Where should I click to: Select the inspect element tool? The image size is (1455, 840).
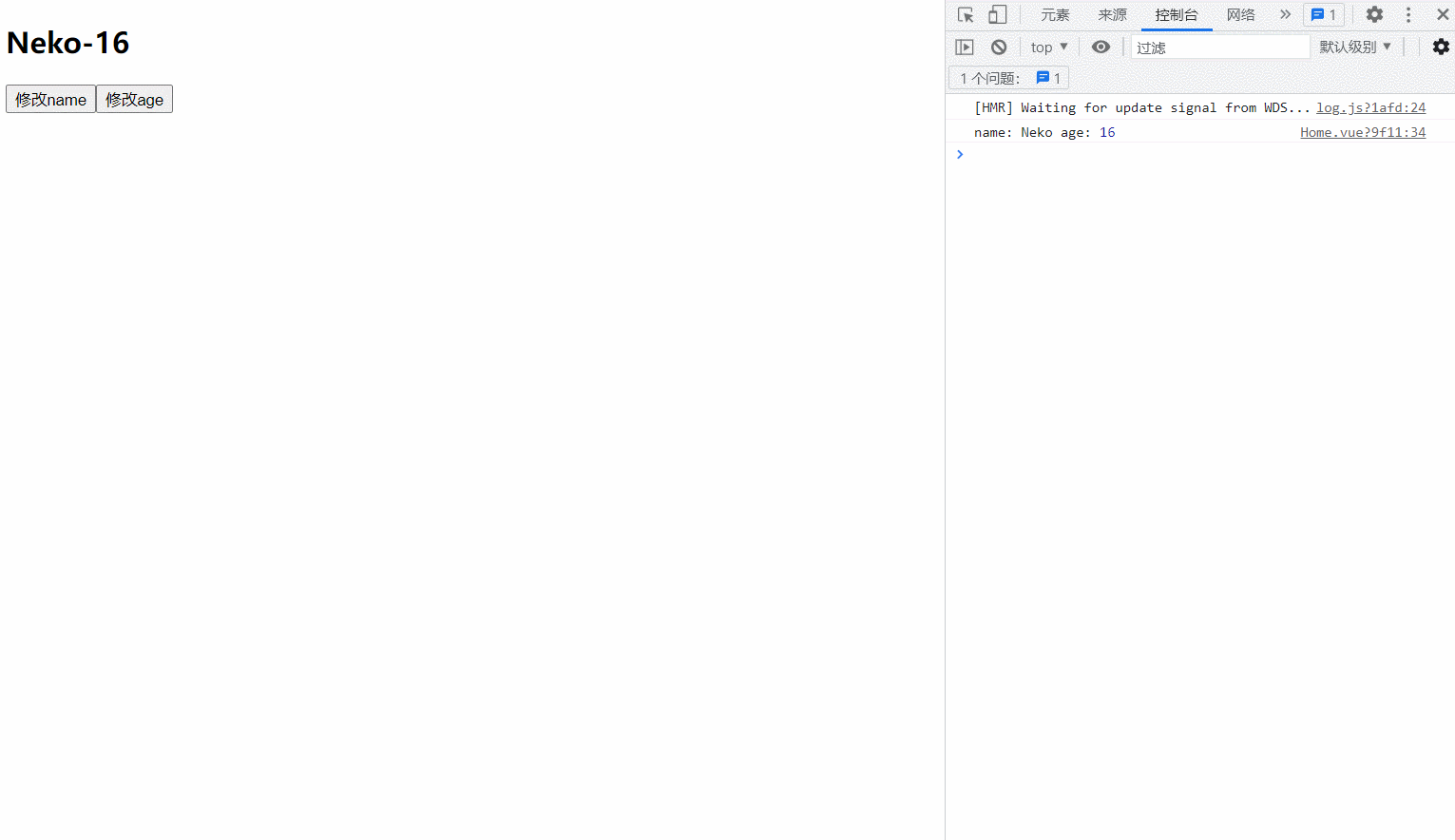pyautogui.click(x=965, y=14)
